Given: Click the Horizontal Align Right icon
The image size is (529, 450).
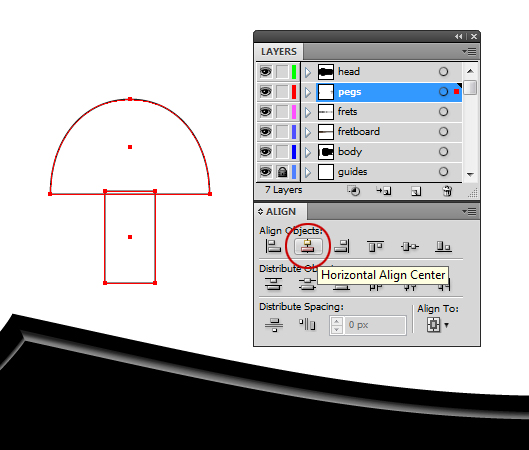Looking at the screenshot, I should (342, 246).
